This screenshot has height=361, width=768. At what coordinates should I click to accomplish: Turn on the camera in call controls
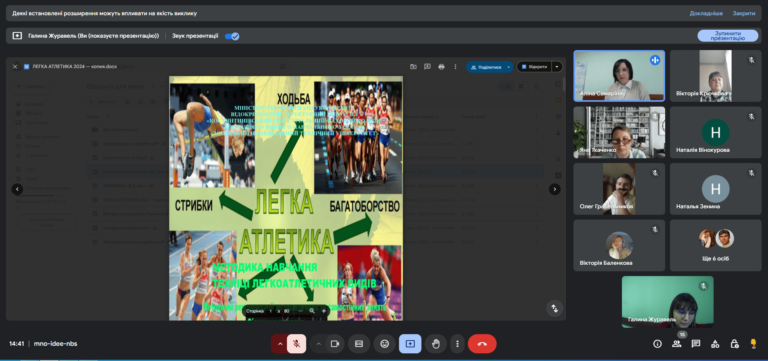(x=335, y=344)
